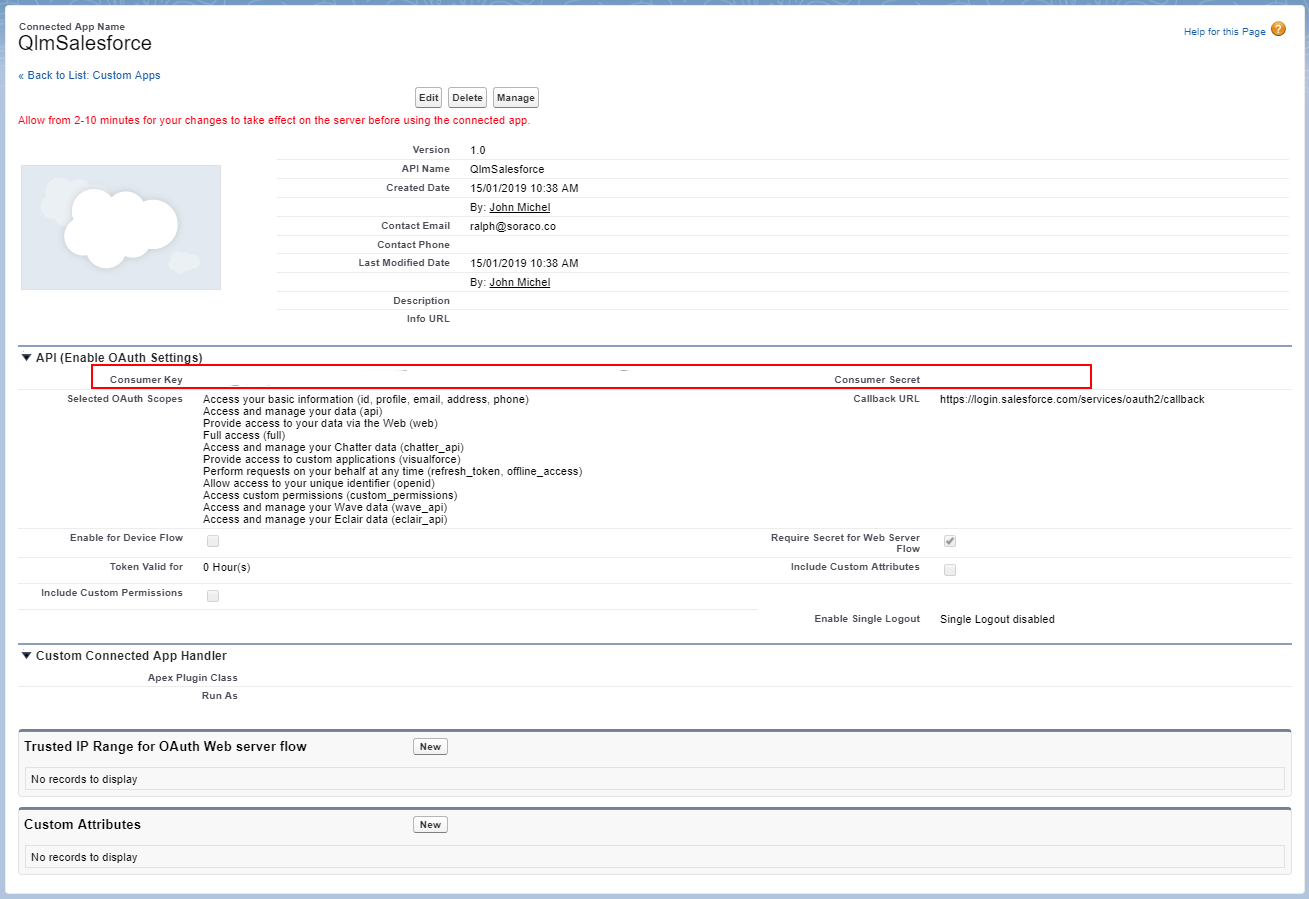Click the Version value 1.0
1309x899 pixels.
tap(478, 150)
